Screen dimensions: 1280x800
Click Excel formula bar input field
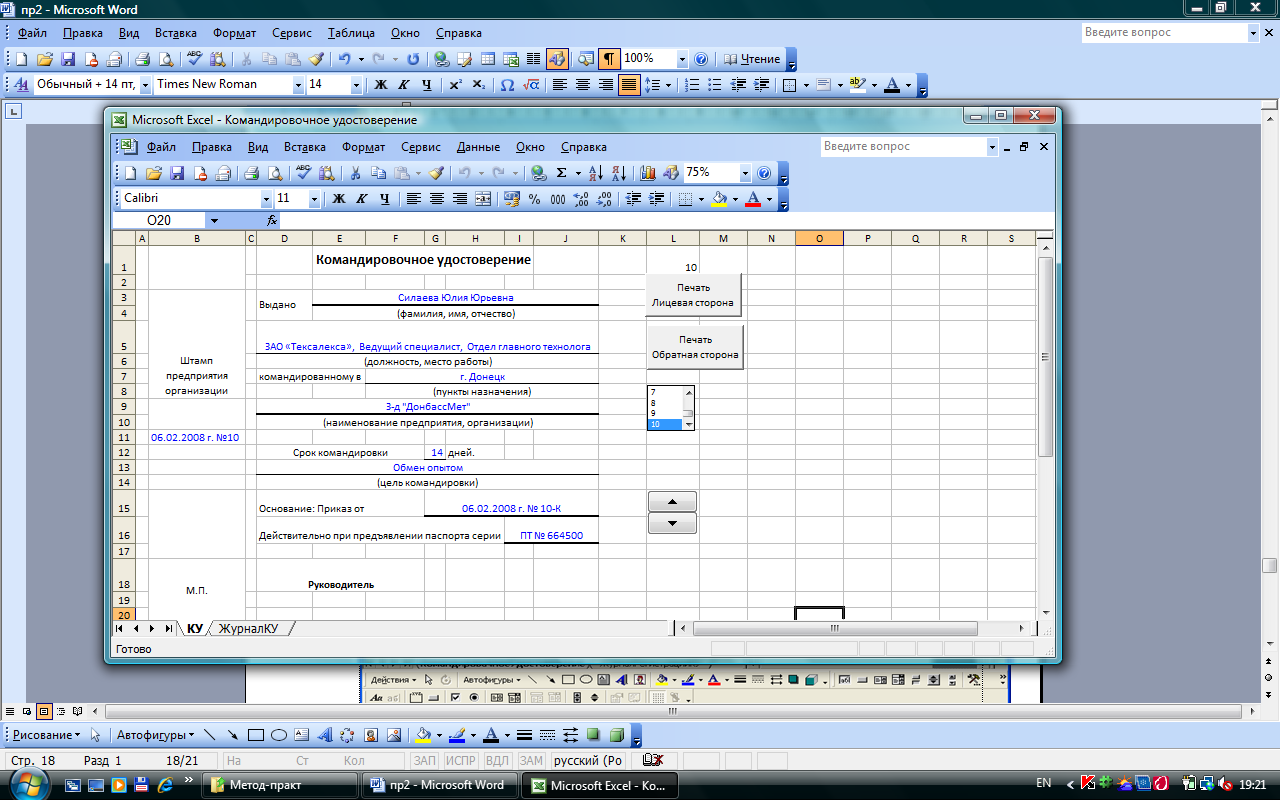[665, 220]
